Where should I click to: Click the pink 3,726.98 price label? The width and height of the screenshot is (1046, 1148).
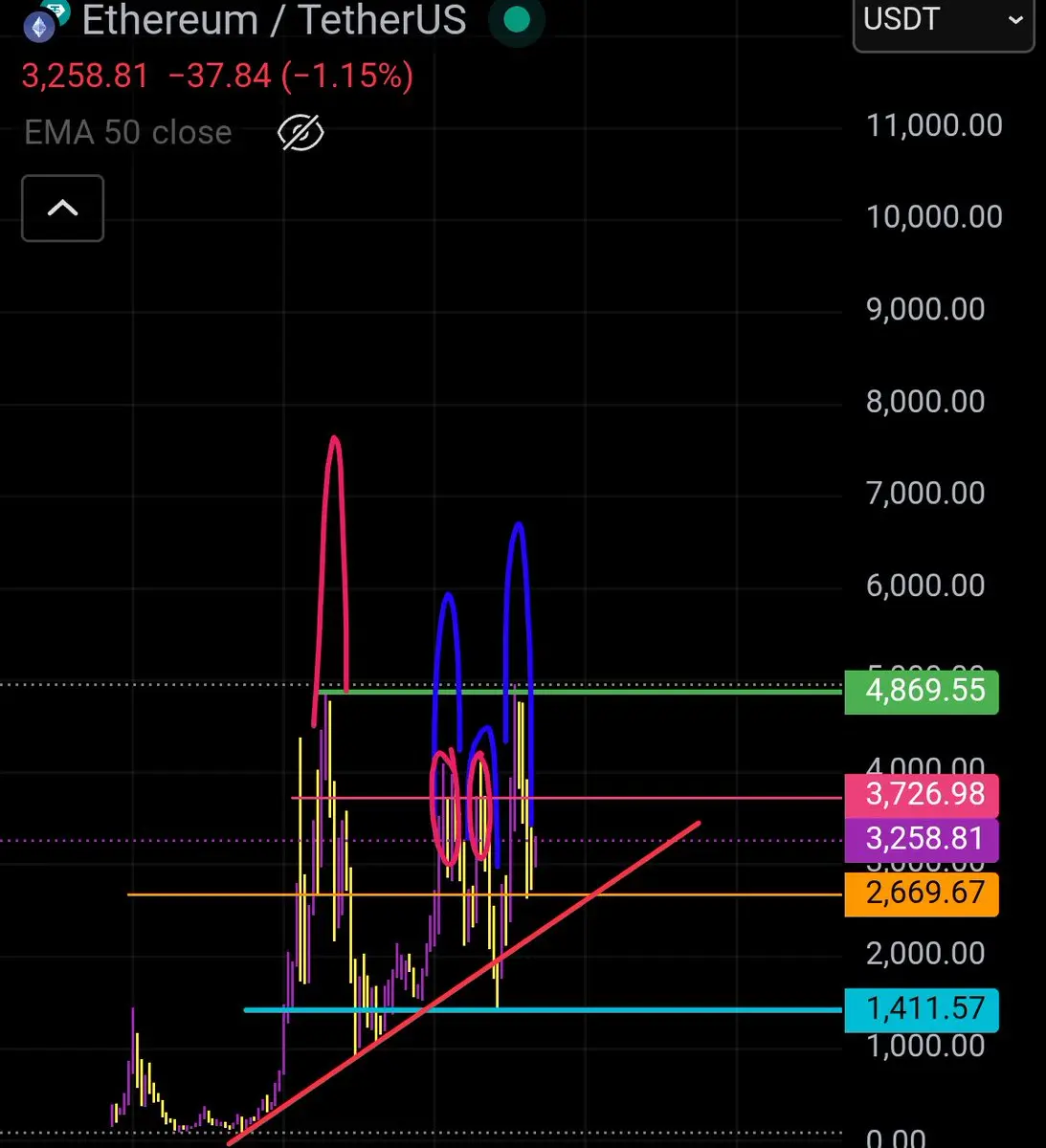click(x=922, y=794)
